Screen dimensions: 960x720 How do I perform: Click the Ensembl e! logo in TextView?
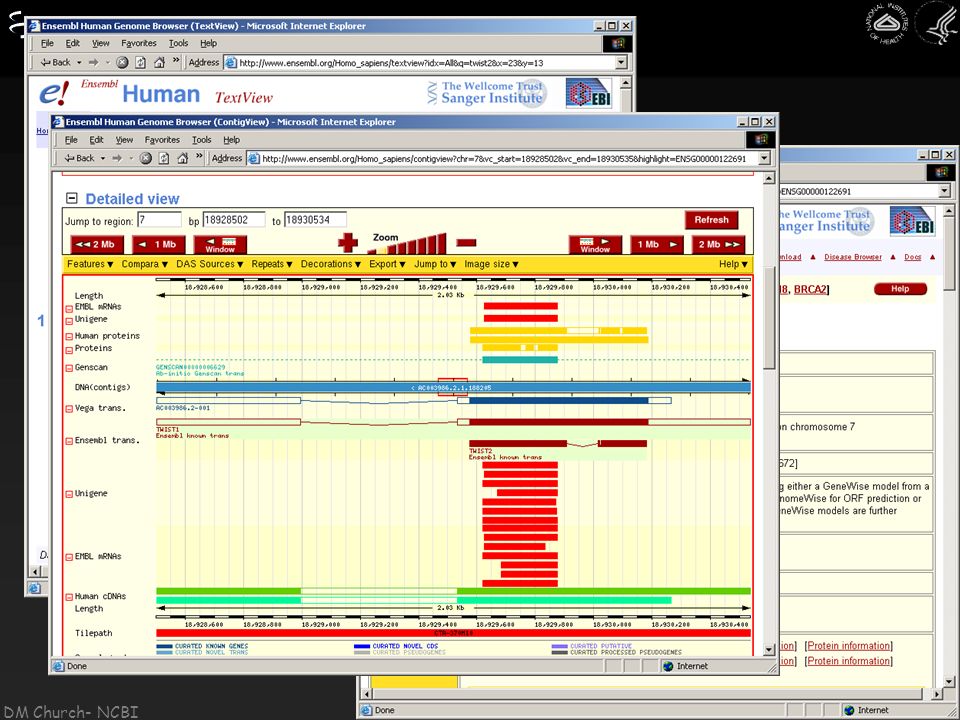[x=54, y=93]
